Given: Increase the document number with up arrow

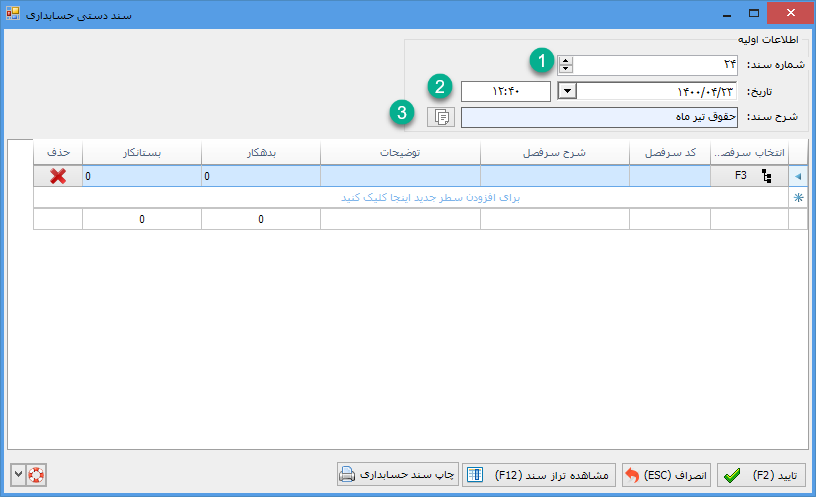Looking at the screenshot, I should coord(566,61).
